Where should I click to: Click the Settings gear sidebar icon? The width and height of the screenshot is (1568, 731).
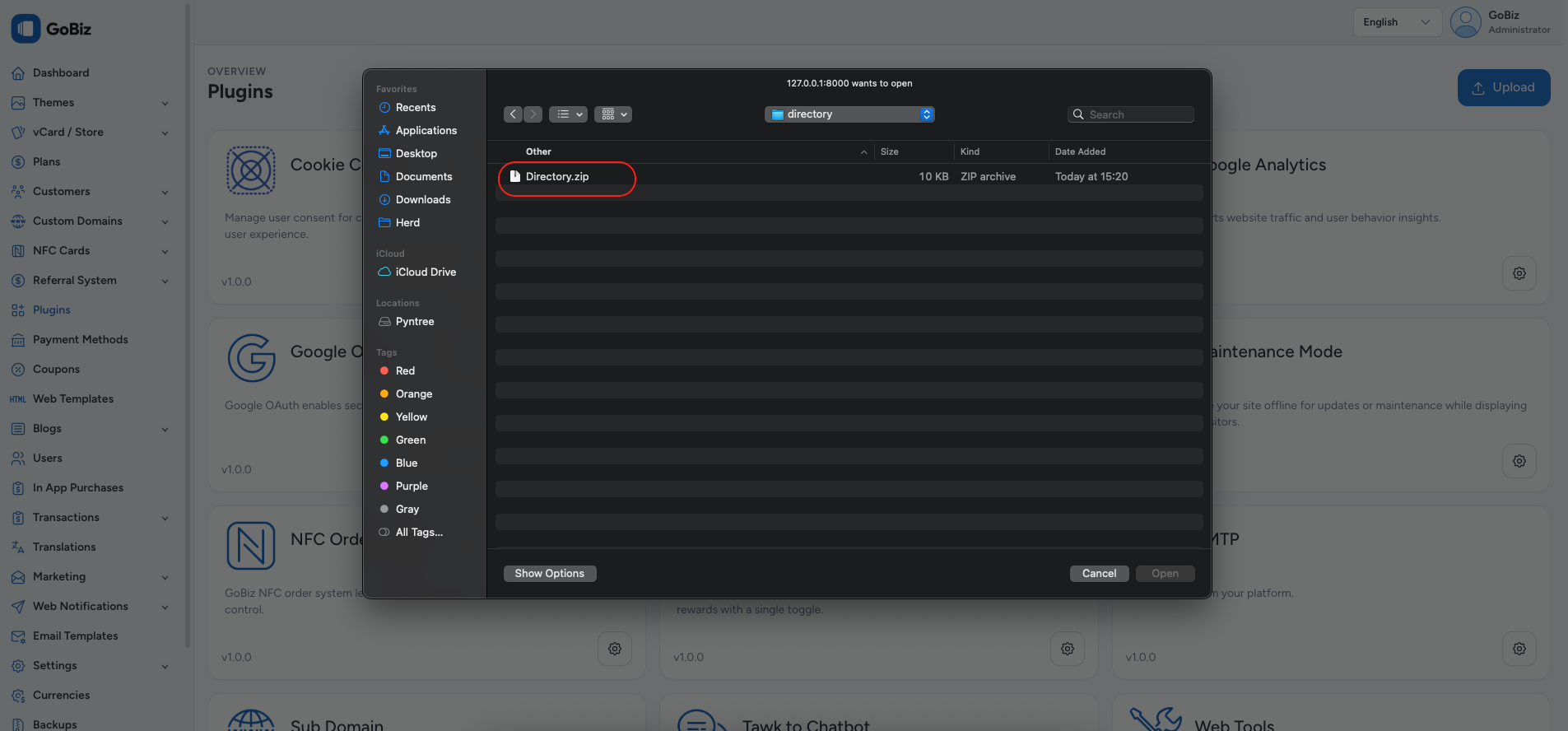click(x=18, y=666)
